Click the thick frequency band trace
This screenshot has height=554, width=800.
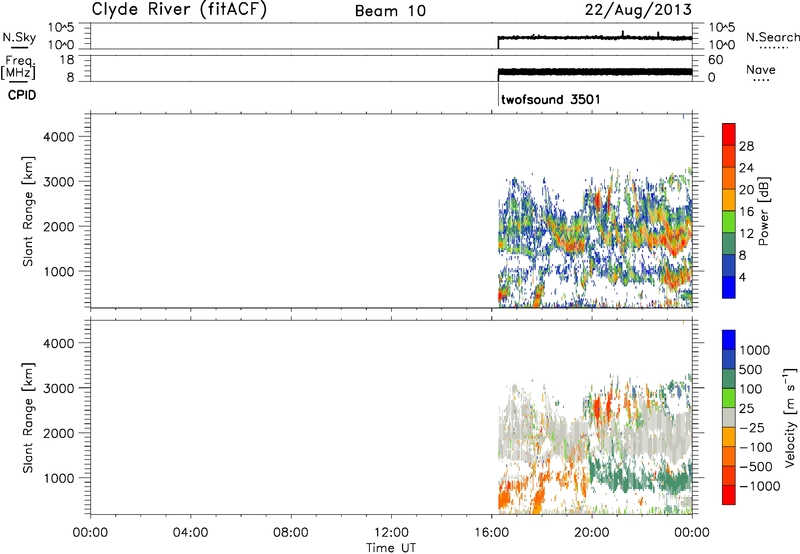point(595,72)
